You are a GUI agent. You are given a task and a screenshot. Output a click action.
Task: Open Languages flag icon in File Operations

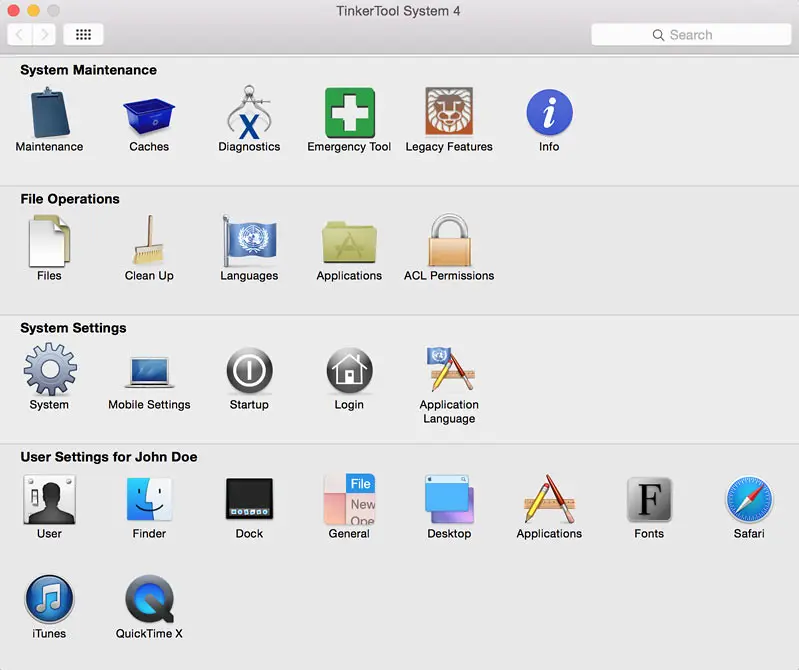pyautogui.click(x=249, y=240)
